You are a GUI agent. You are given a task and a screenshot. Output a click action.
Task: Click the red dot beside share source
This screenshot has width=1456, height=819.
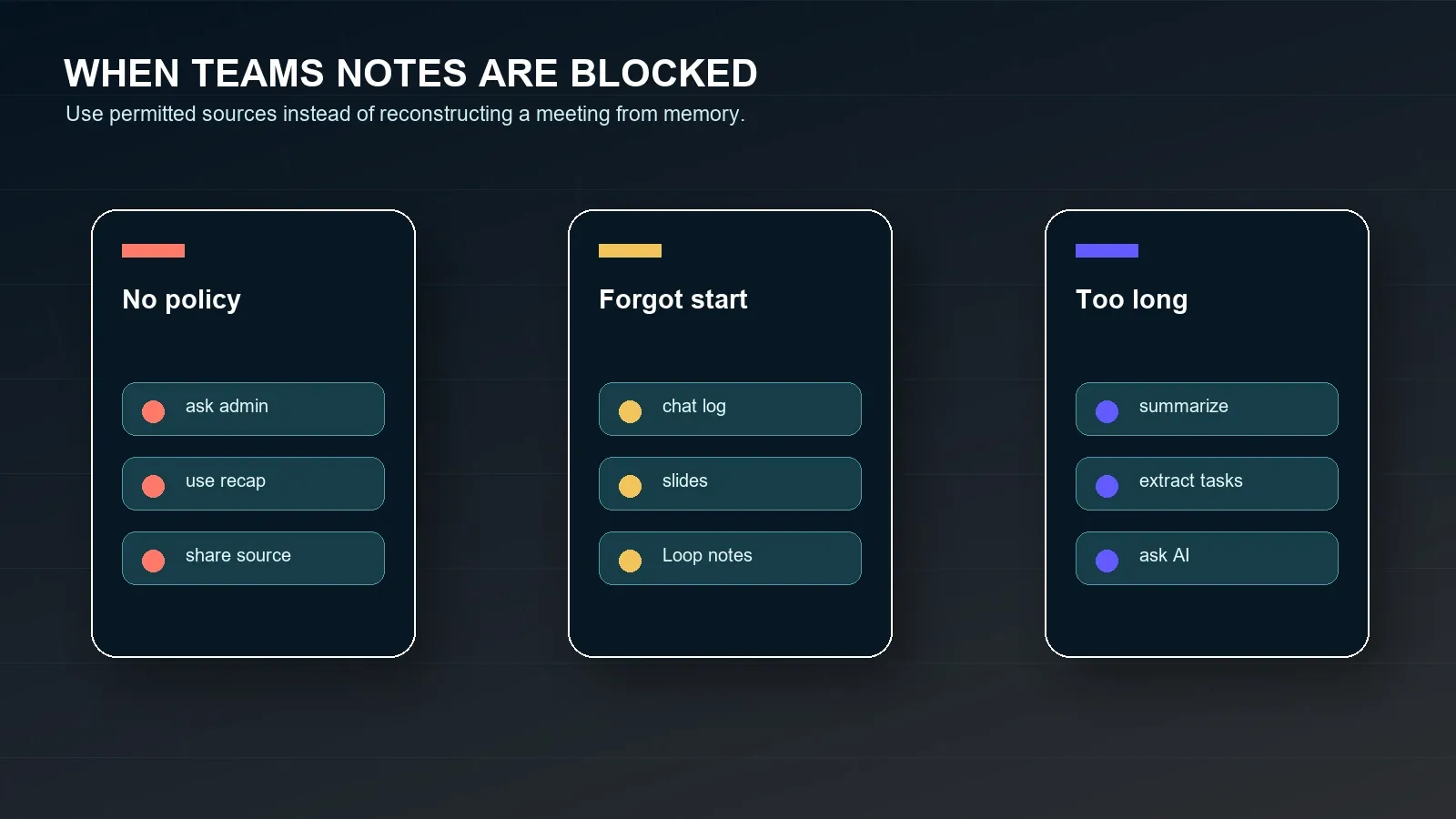[153, 561]
